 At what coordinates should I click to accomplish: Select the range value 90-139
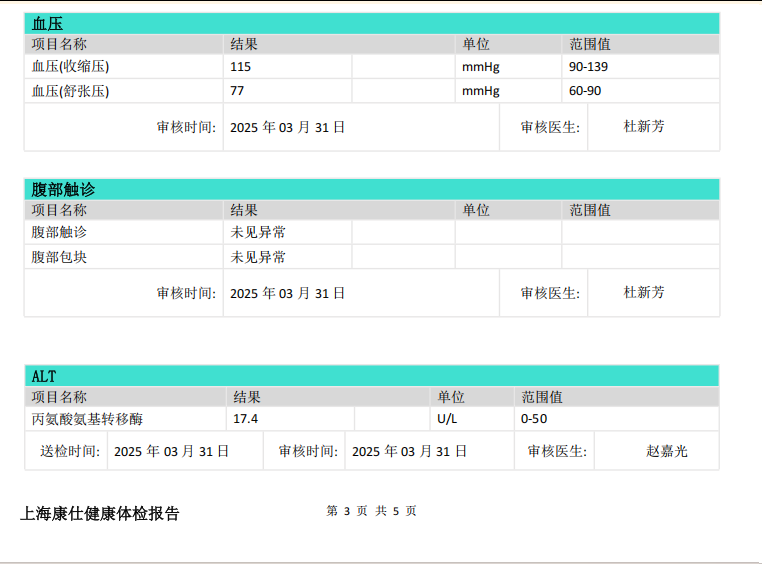589,66
